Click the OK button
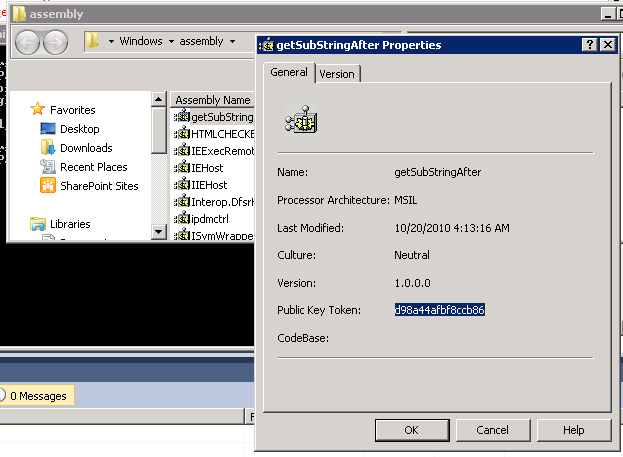 pos(412,430)
